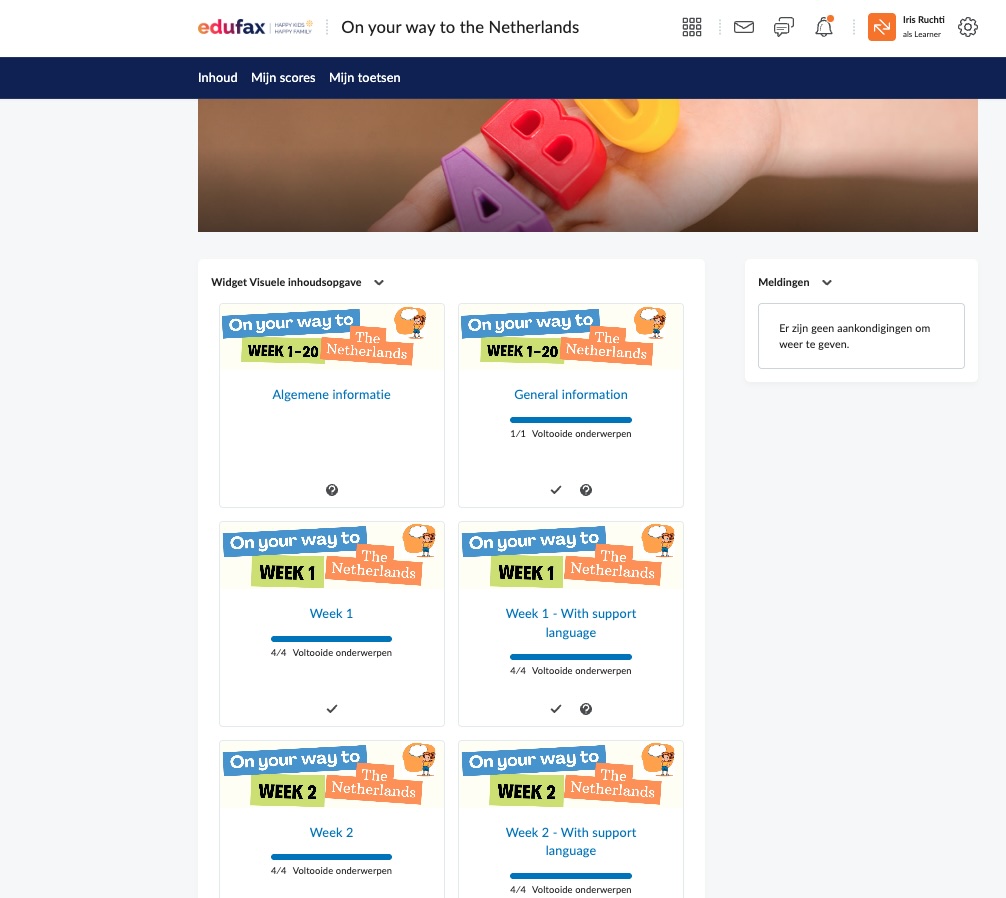
Task: Click help icon on Algemene informatie card
Action: [x=332, y=490]
